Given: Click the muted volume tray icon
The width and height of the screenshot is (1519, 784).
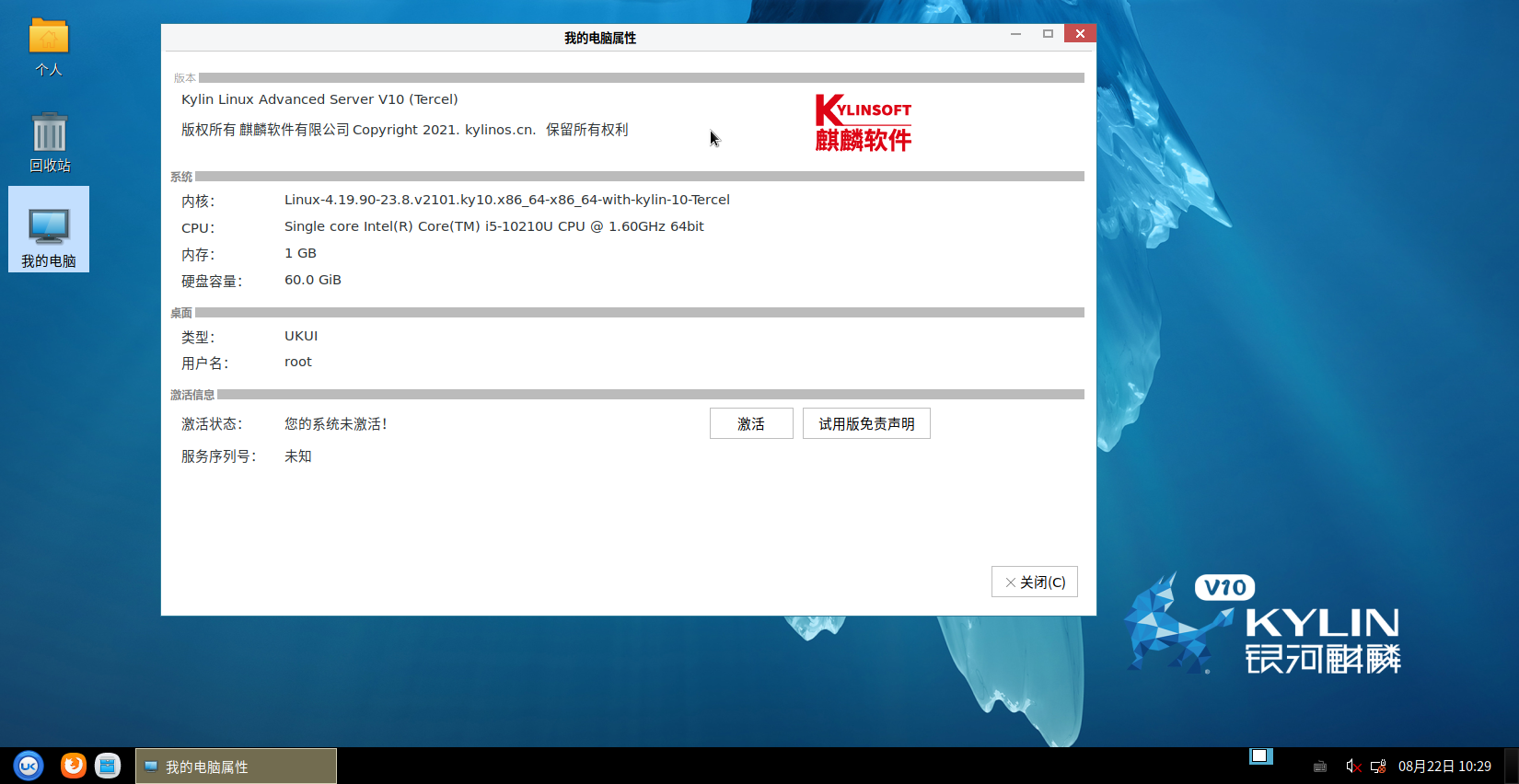Looking at the screenshot, I should click(1352, 767).
